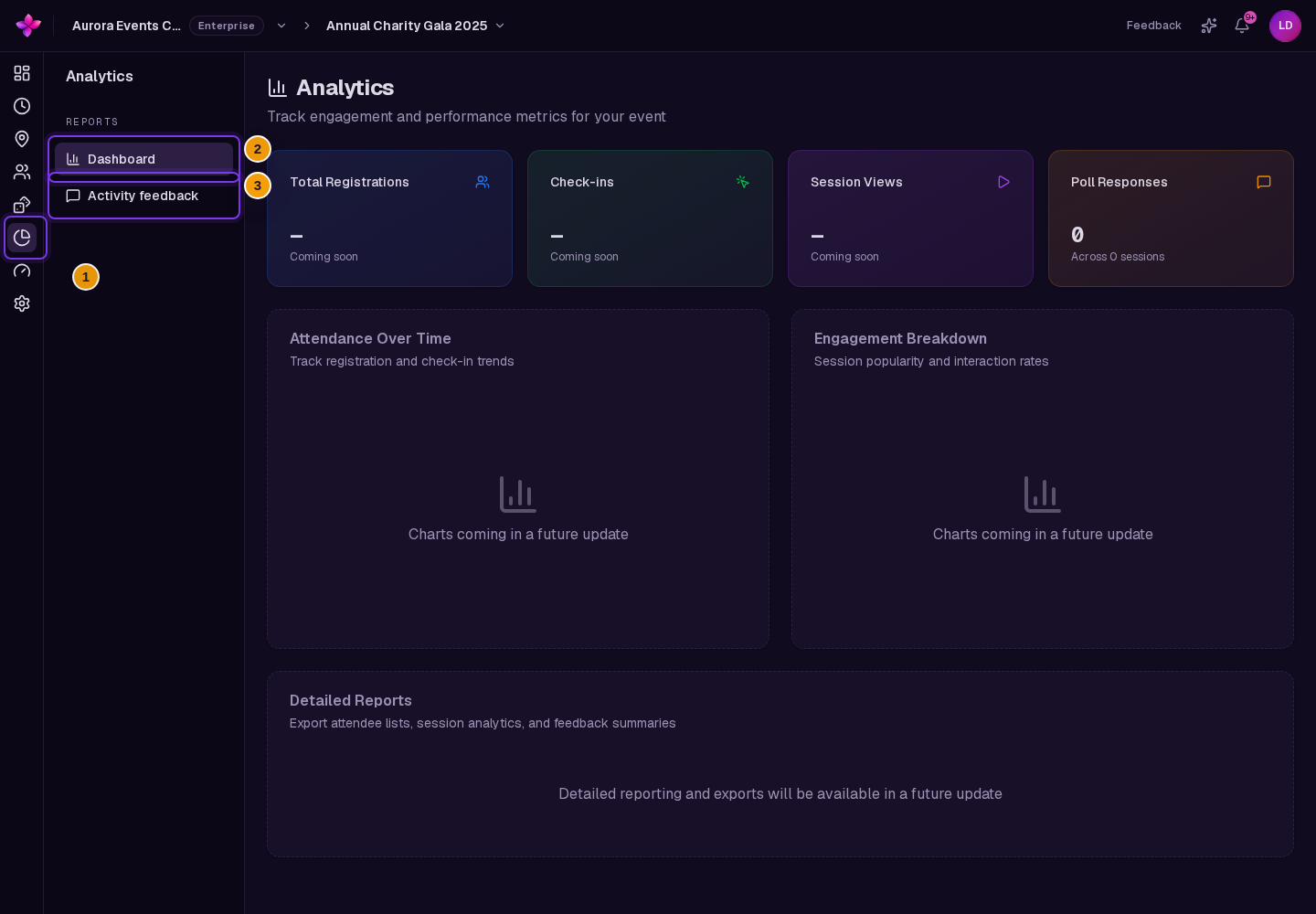Click the sparkles icon in top bar
1316x914 pixels.
[1209, 26]
